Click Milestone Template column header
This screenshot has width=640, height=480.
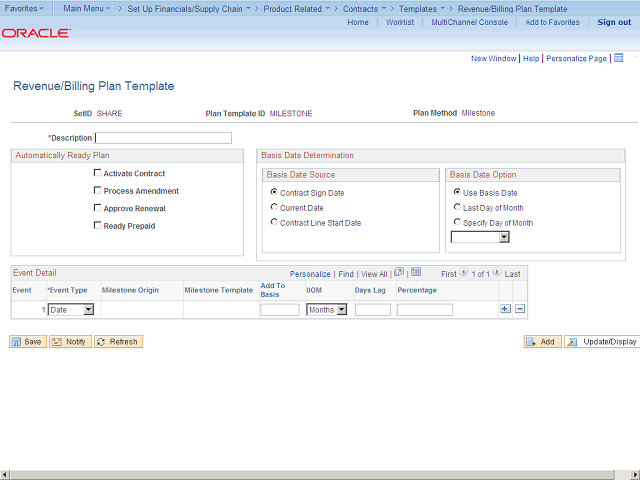coord(219,290)
